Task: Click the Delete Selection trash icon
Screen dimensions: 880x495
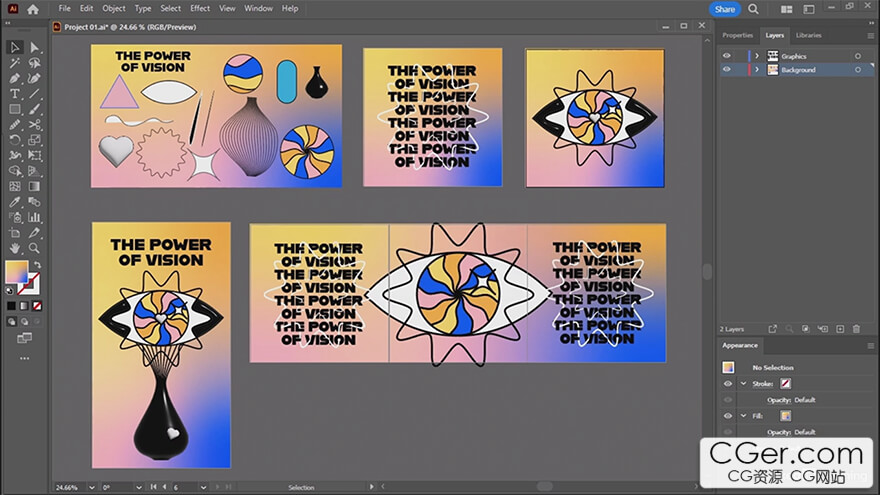Action: pyautogui.click(x=856, y=329)
